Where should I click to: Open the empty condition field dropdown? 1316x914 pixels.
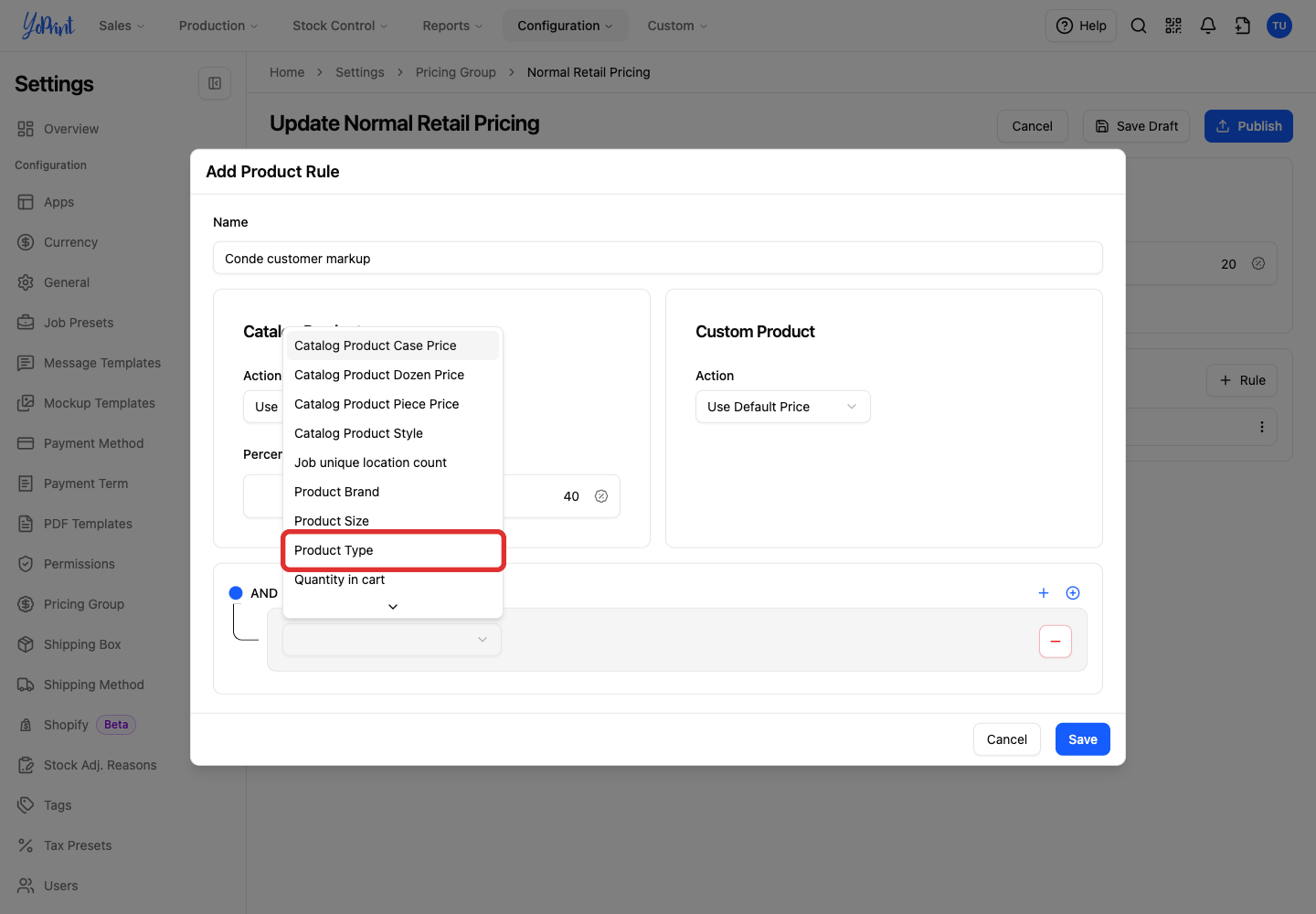pyautogui.click(x=392, y=640)
